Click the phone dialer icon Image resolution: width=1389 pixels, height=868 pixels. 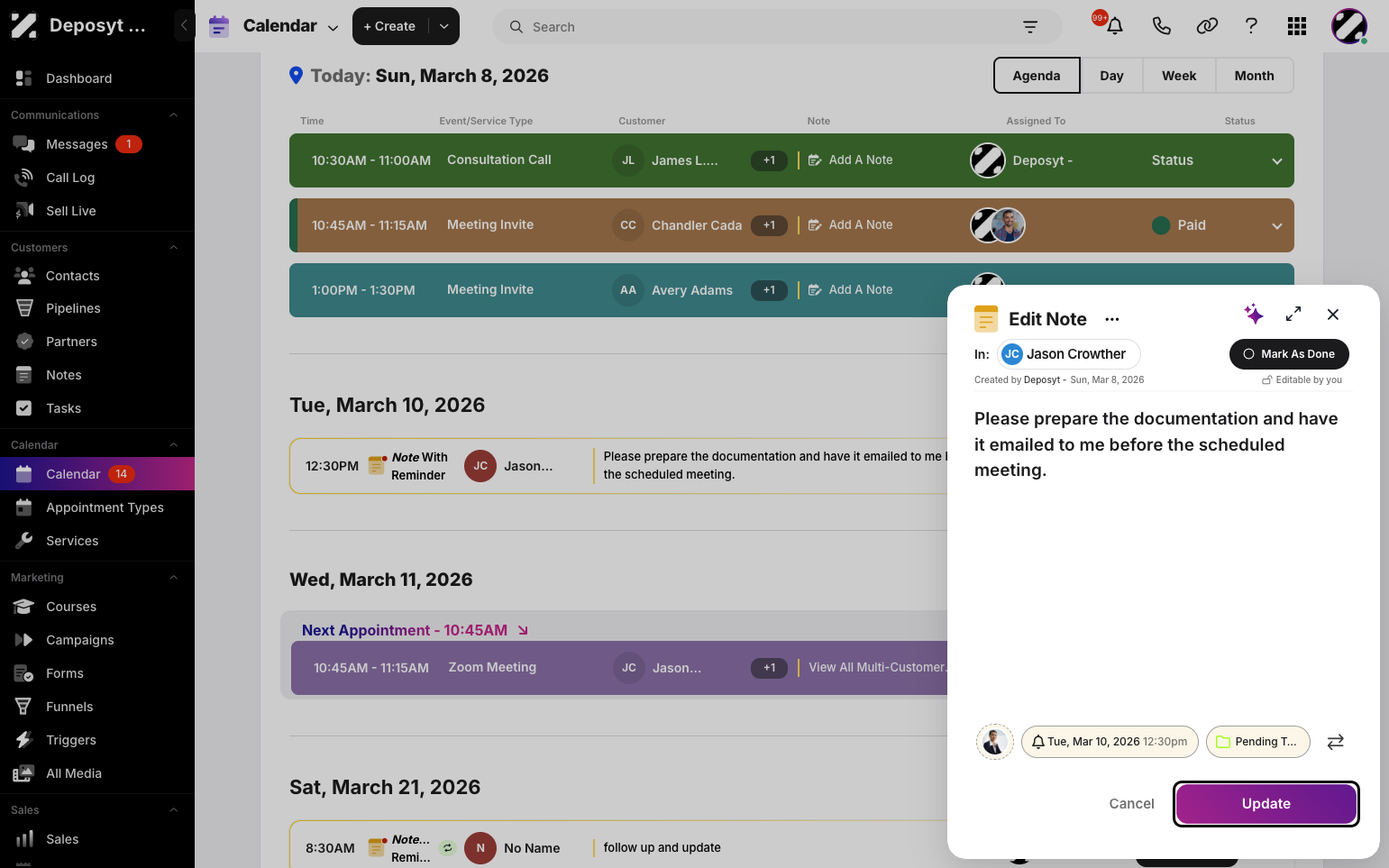point(1161,26)
